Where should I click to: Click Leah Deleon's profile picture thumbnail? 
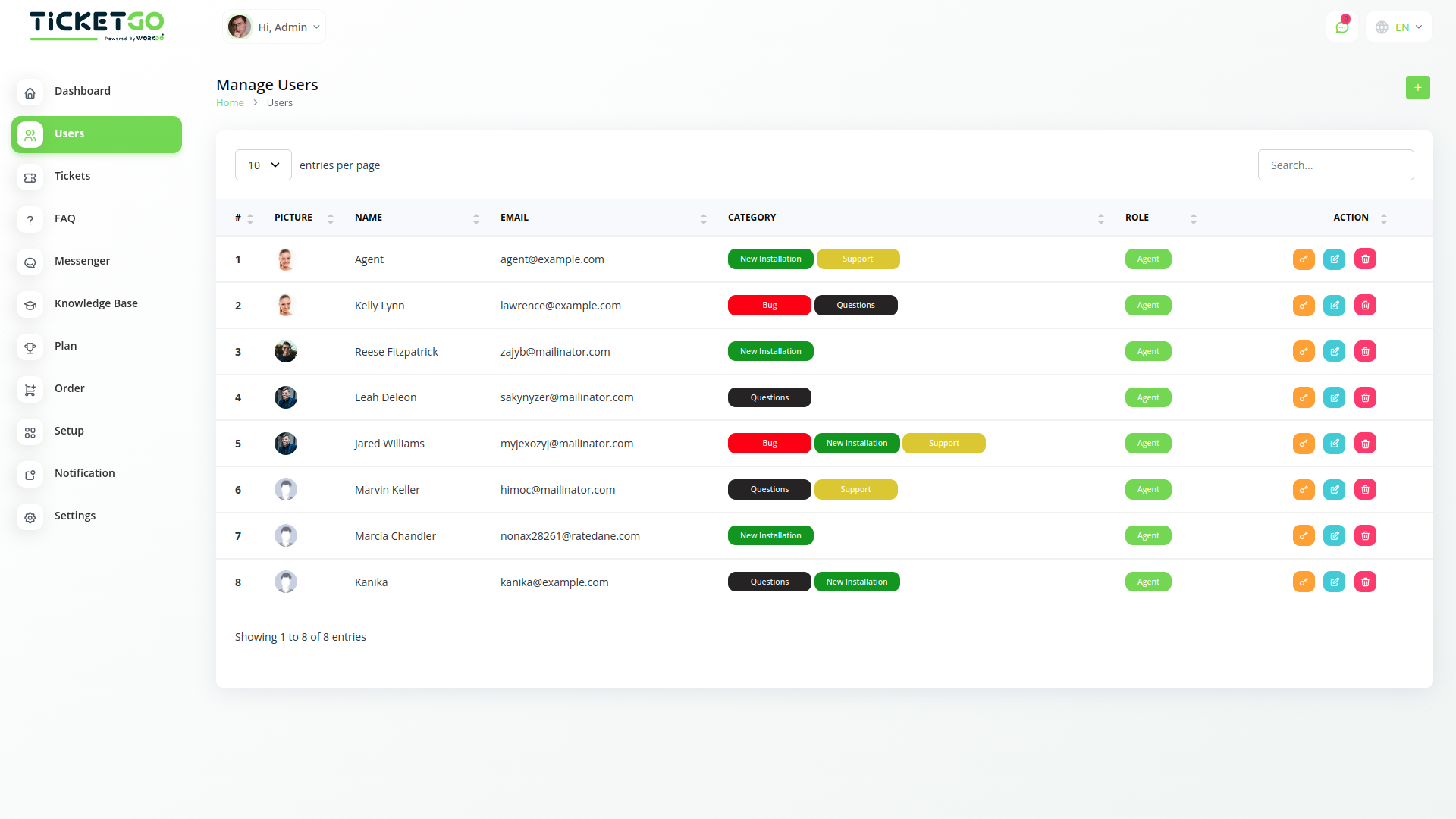(286, 397)
